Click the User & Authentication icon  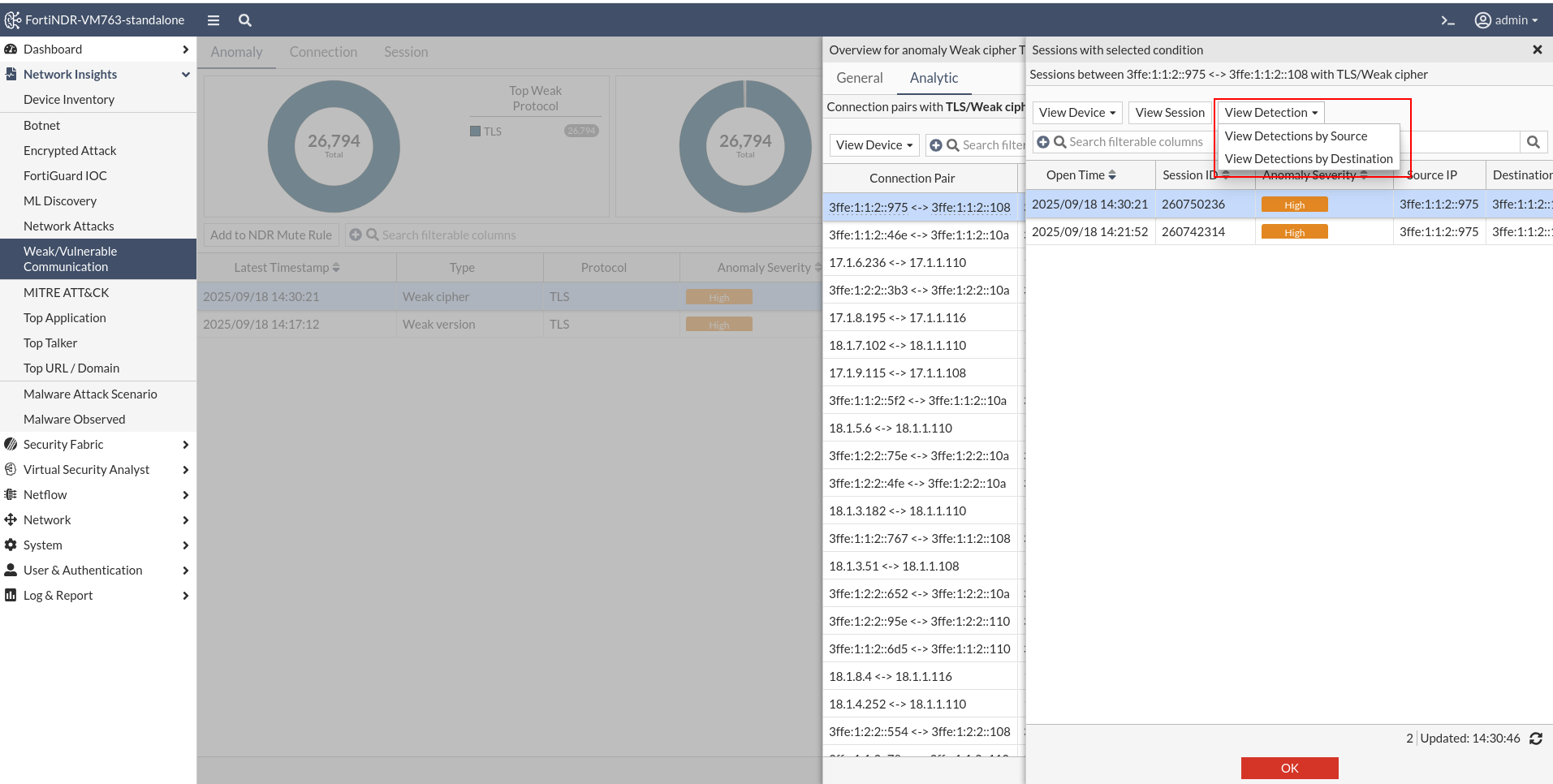11,571
